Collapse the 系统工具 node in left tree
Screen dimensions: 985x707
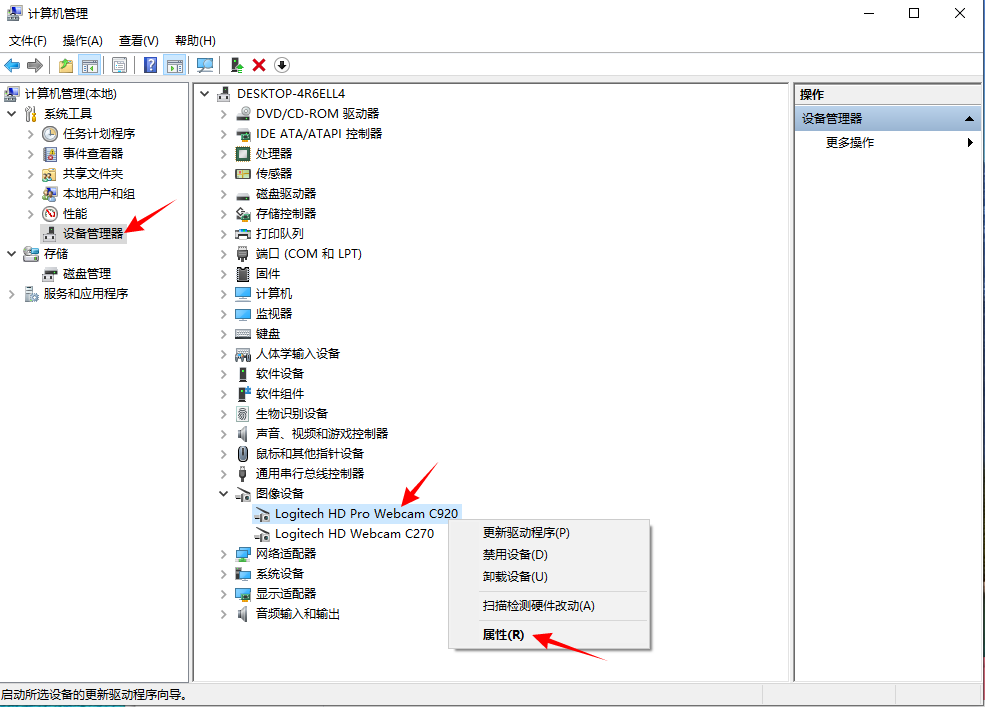pyautogui.click(x=11, y=114)
